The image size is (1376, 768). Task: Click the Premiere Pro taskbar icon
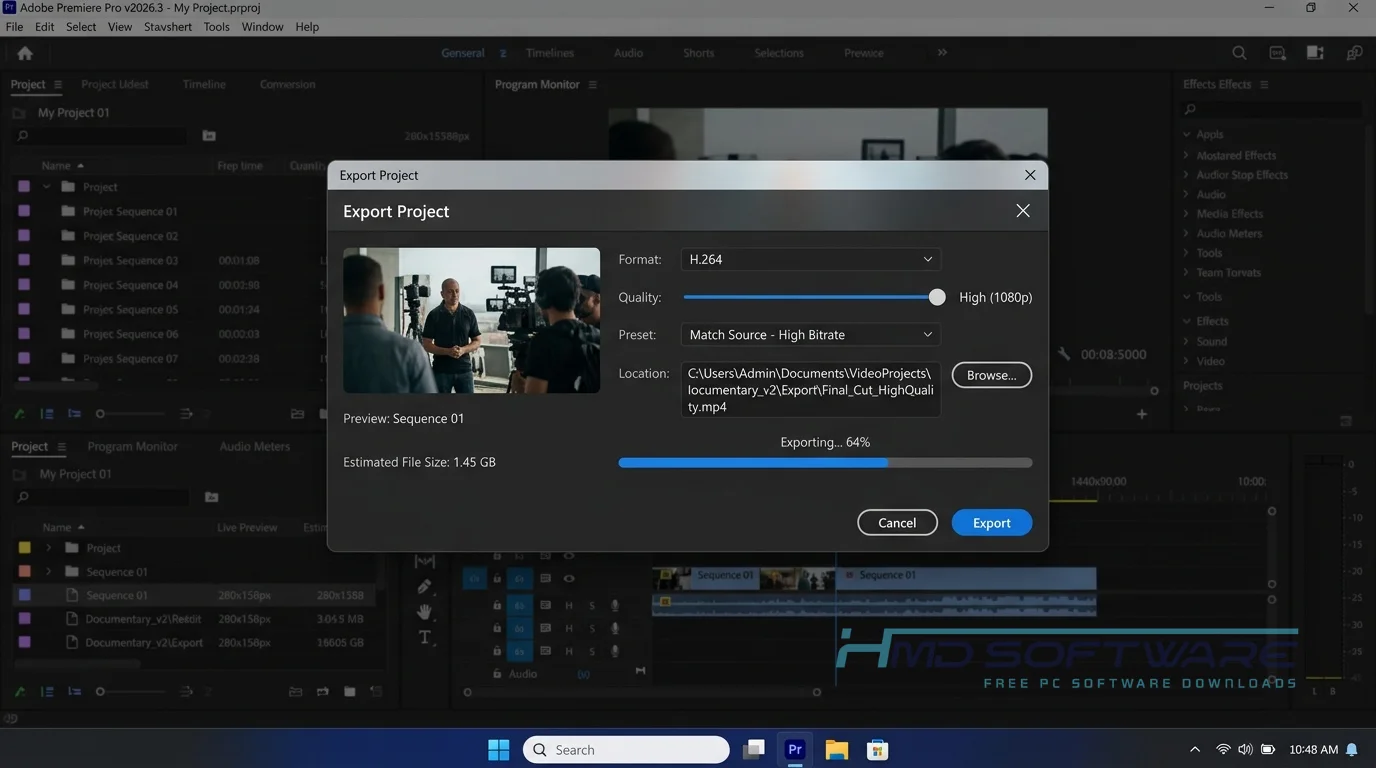795,749
